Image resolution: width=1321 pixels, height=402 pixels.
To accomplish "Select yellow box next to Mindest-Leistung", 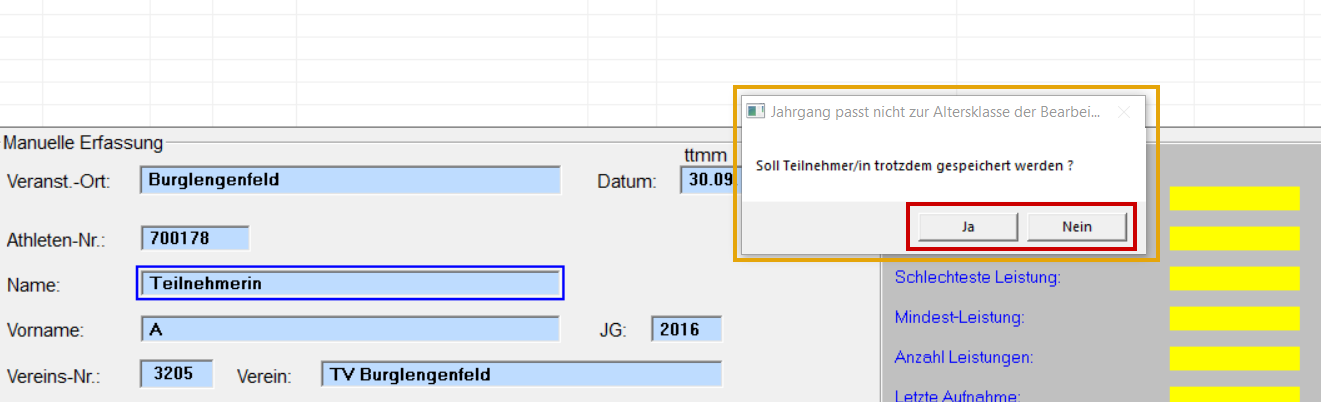I will (1234, 318).
